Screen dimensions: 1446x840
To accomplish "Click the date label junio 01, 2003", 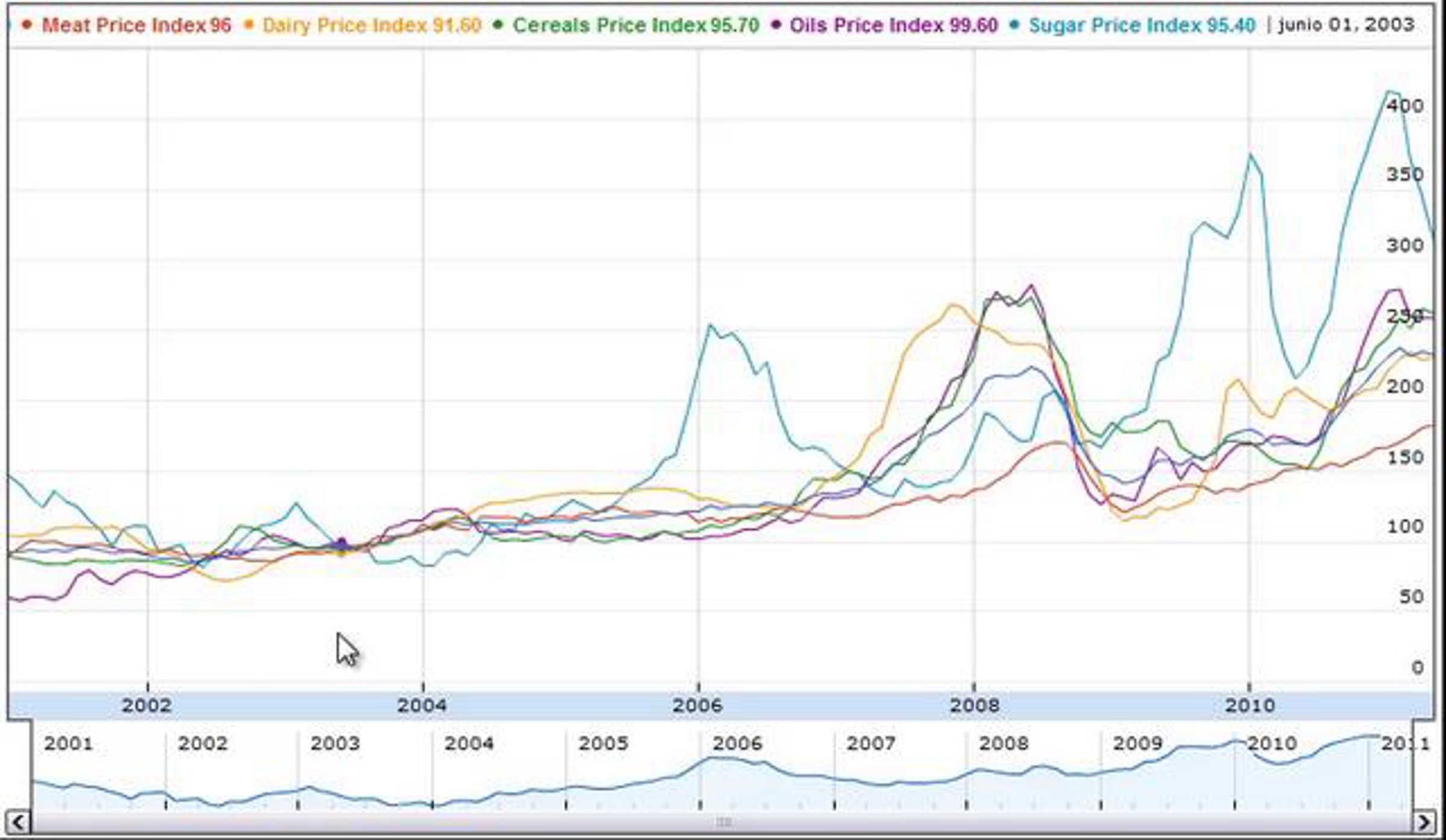I will pos(1346,25).
